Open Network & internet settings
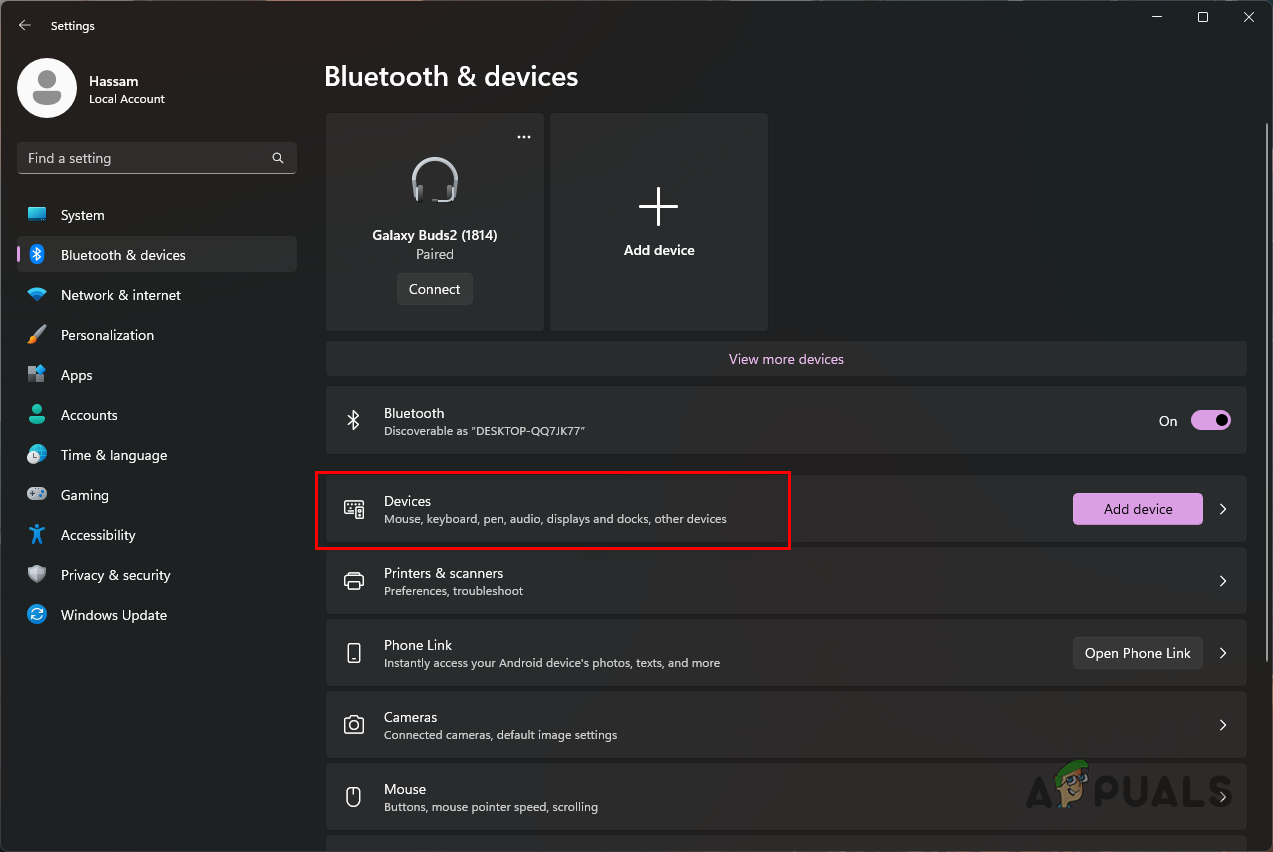This screenshot has width=1273, height=852. (x=120, y=295)
